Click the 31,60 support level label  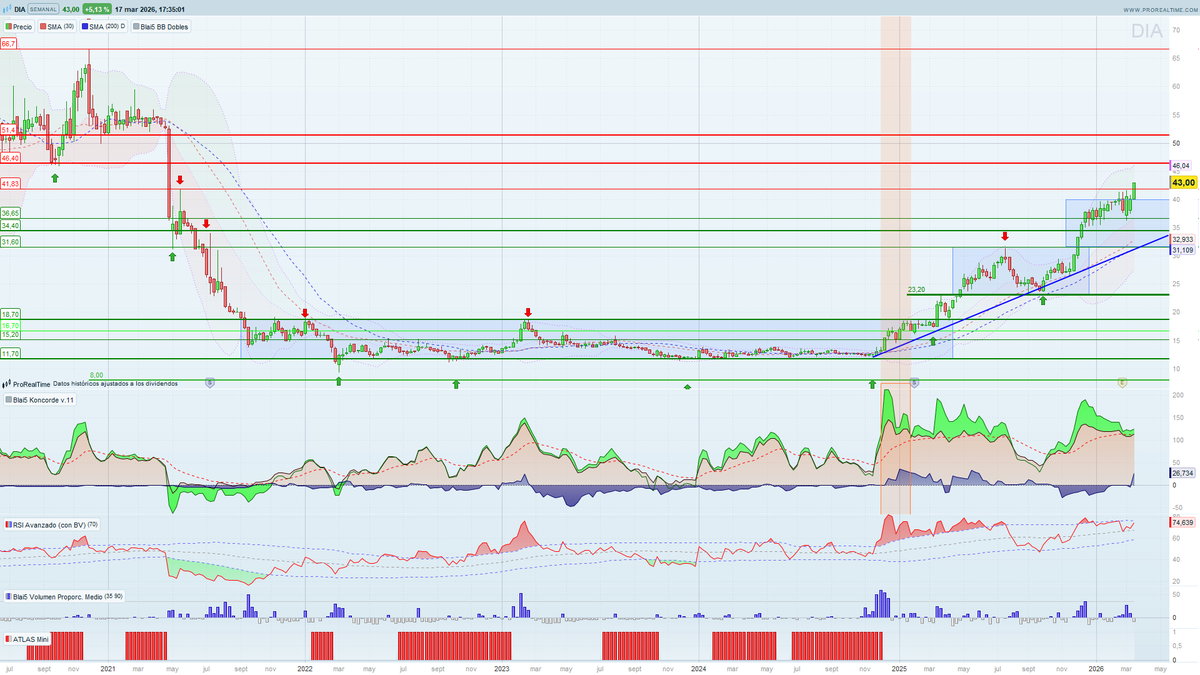pos(11,242)
